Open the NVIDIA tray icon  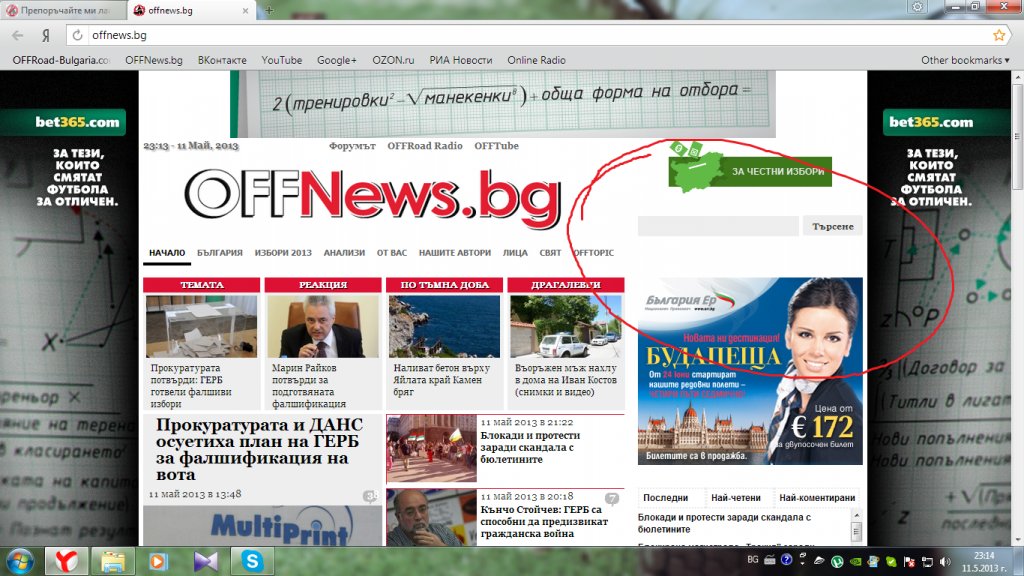[855, 562]
